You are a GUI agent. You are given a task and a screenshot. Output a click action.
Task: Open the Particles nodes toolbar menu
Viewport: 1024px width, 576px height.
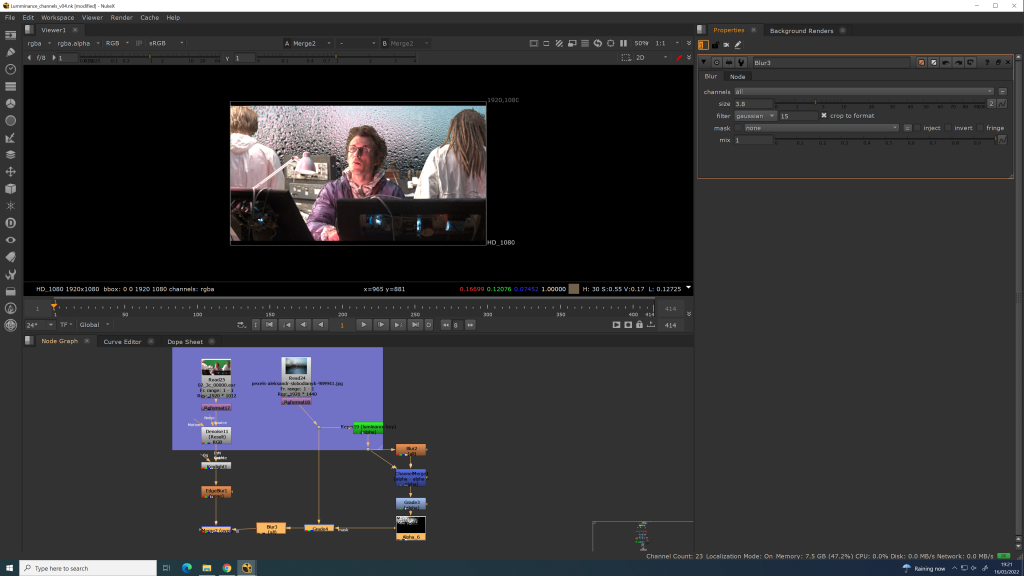tap(10, 206)
